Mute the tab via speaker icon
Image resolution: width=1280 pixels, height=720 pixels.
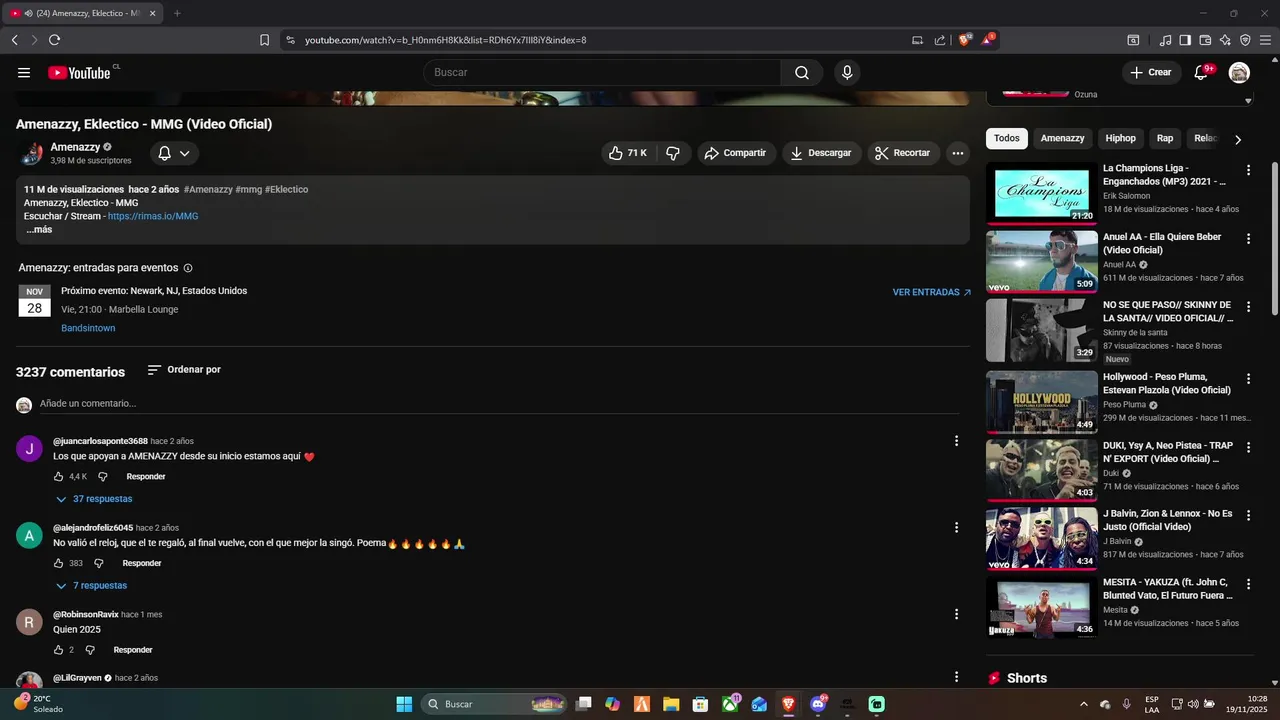[x=28, y=13]
